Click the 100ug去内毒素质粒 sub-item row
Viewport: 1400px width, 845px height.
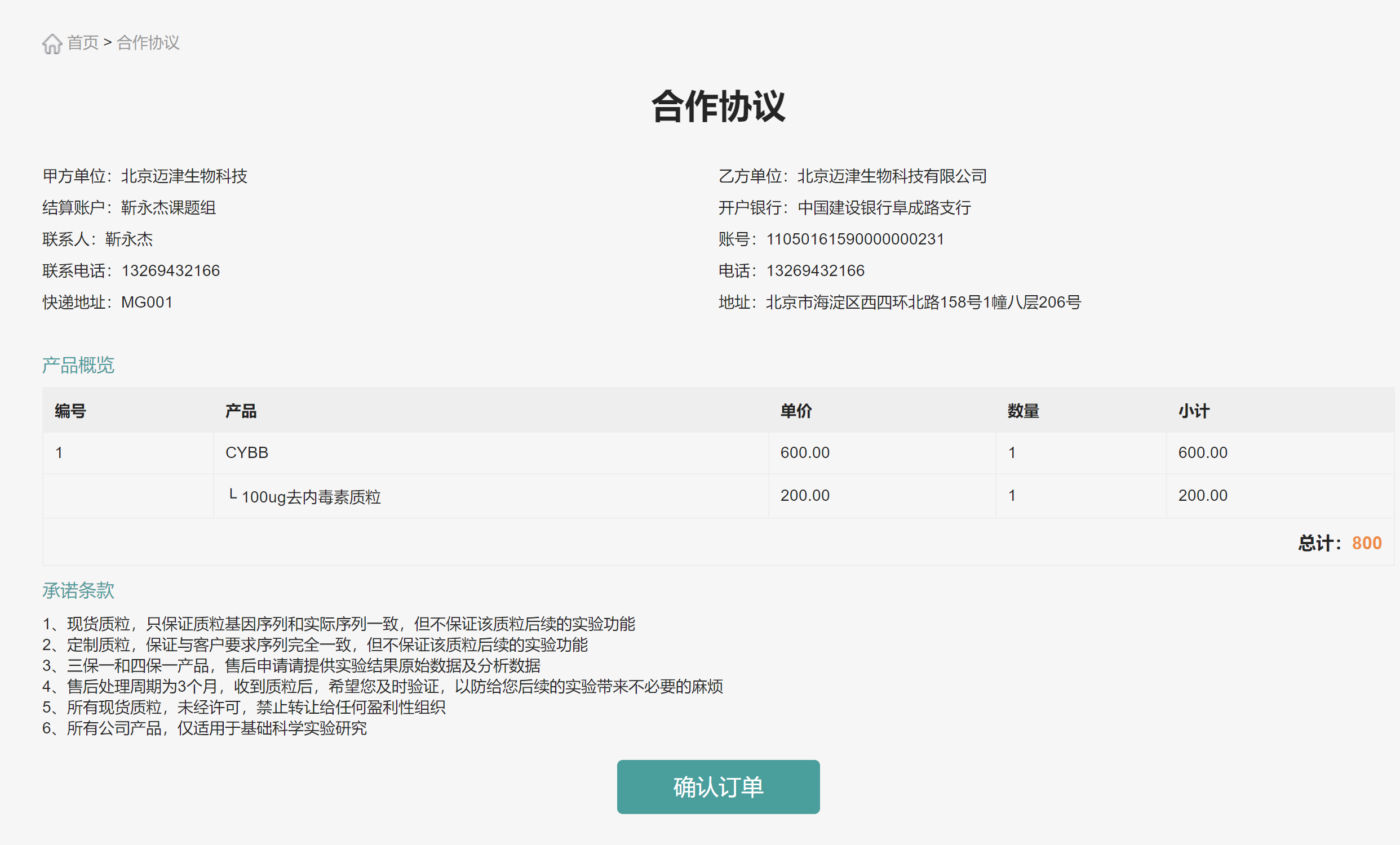(311, 497)
